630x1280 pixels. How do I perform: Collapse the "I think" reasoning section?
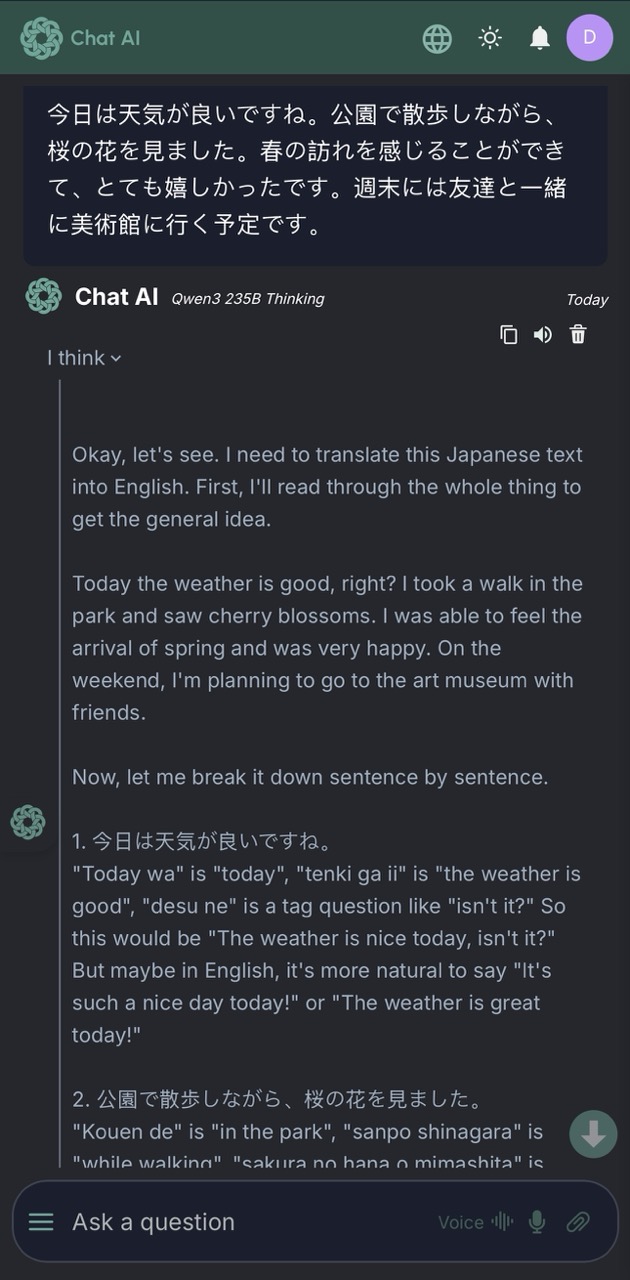[84, 358]
